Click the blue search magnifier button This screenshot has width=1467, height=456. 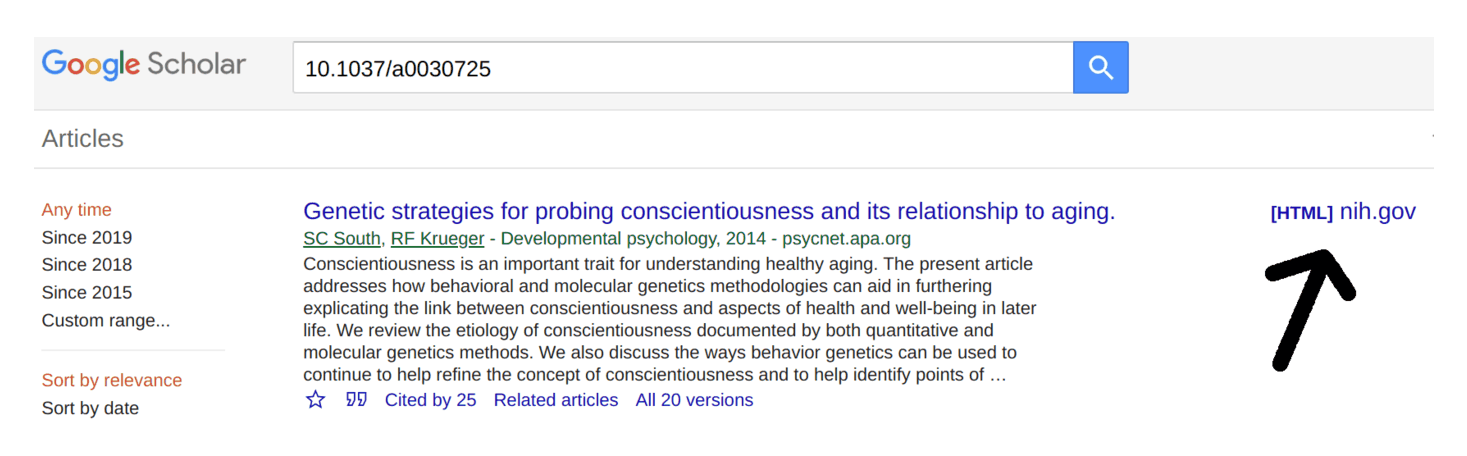tap(1100, 68)
